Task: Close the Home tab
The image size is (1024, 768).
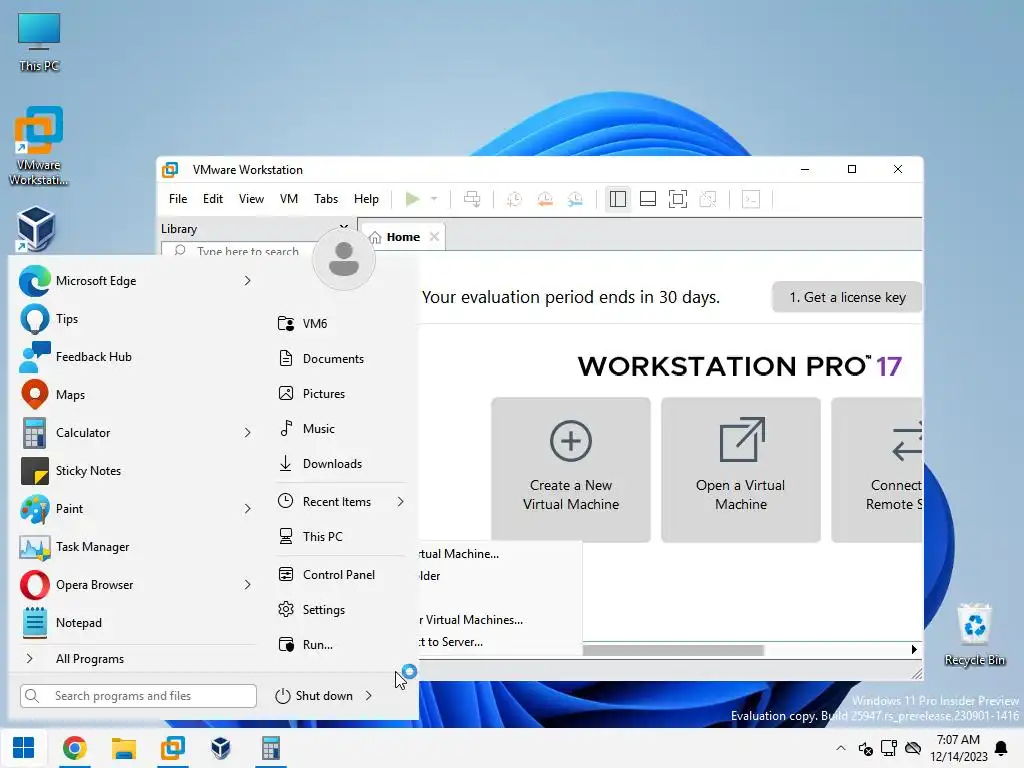Action: tap(434, 236)
